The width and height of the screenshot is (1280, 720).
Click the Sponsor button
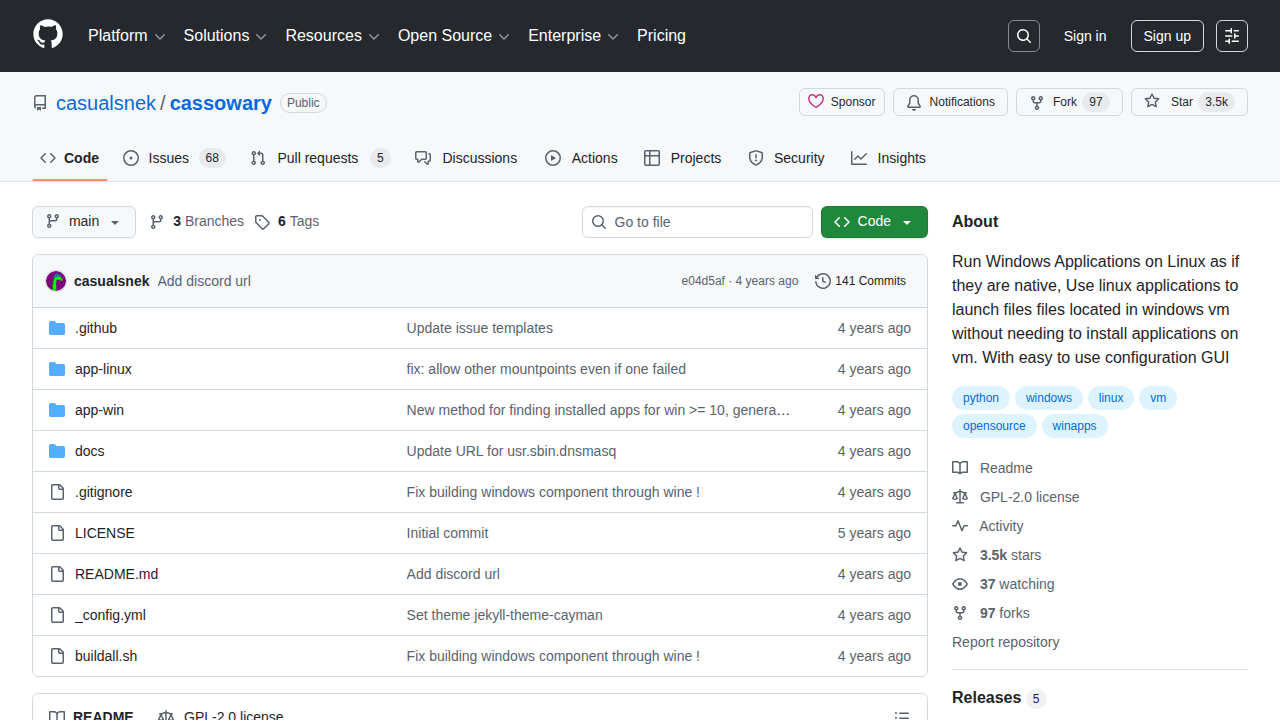point(841,101)
